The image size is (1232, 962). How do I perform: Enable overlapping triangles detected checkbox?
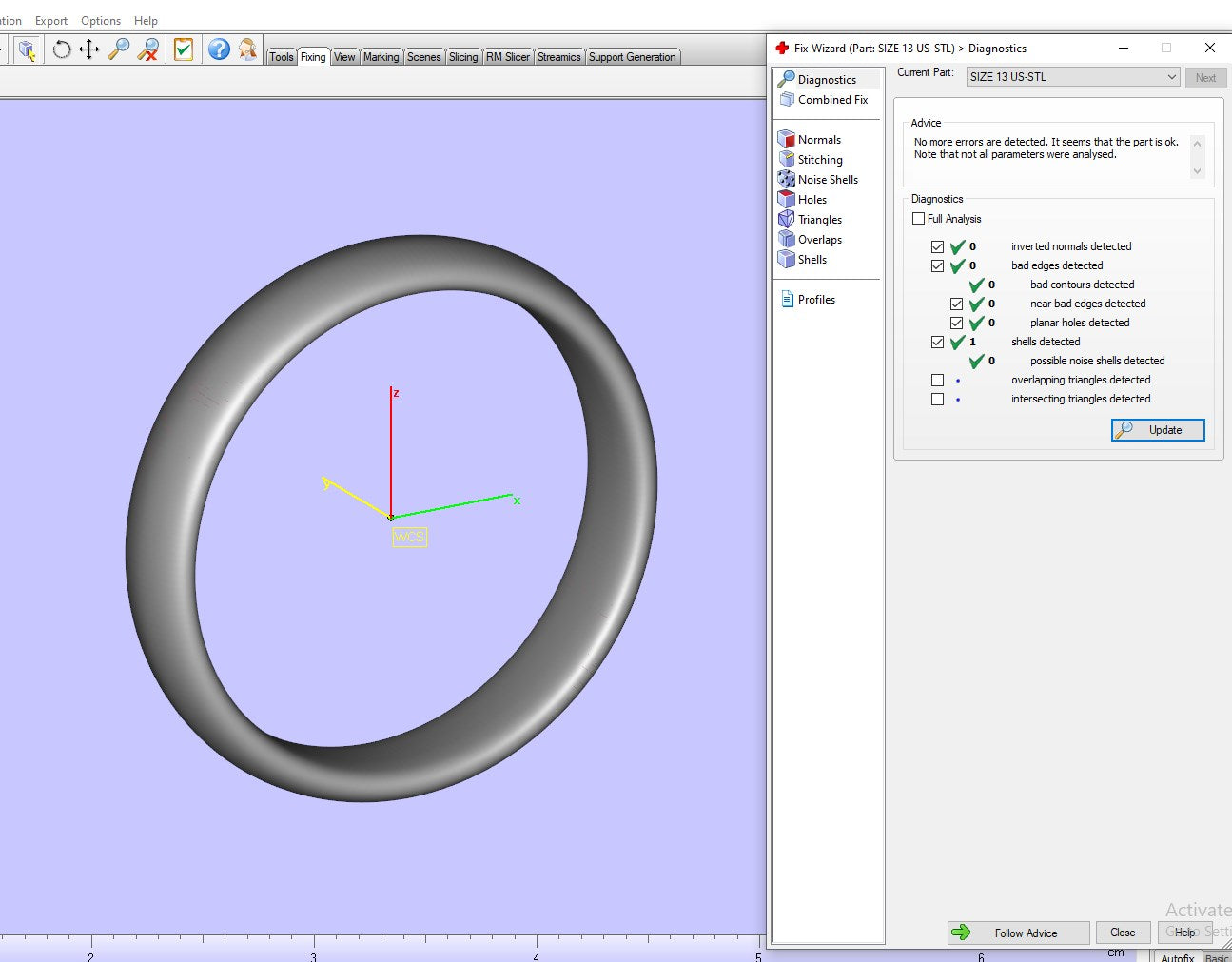click(x=938, y=381)
